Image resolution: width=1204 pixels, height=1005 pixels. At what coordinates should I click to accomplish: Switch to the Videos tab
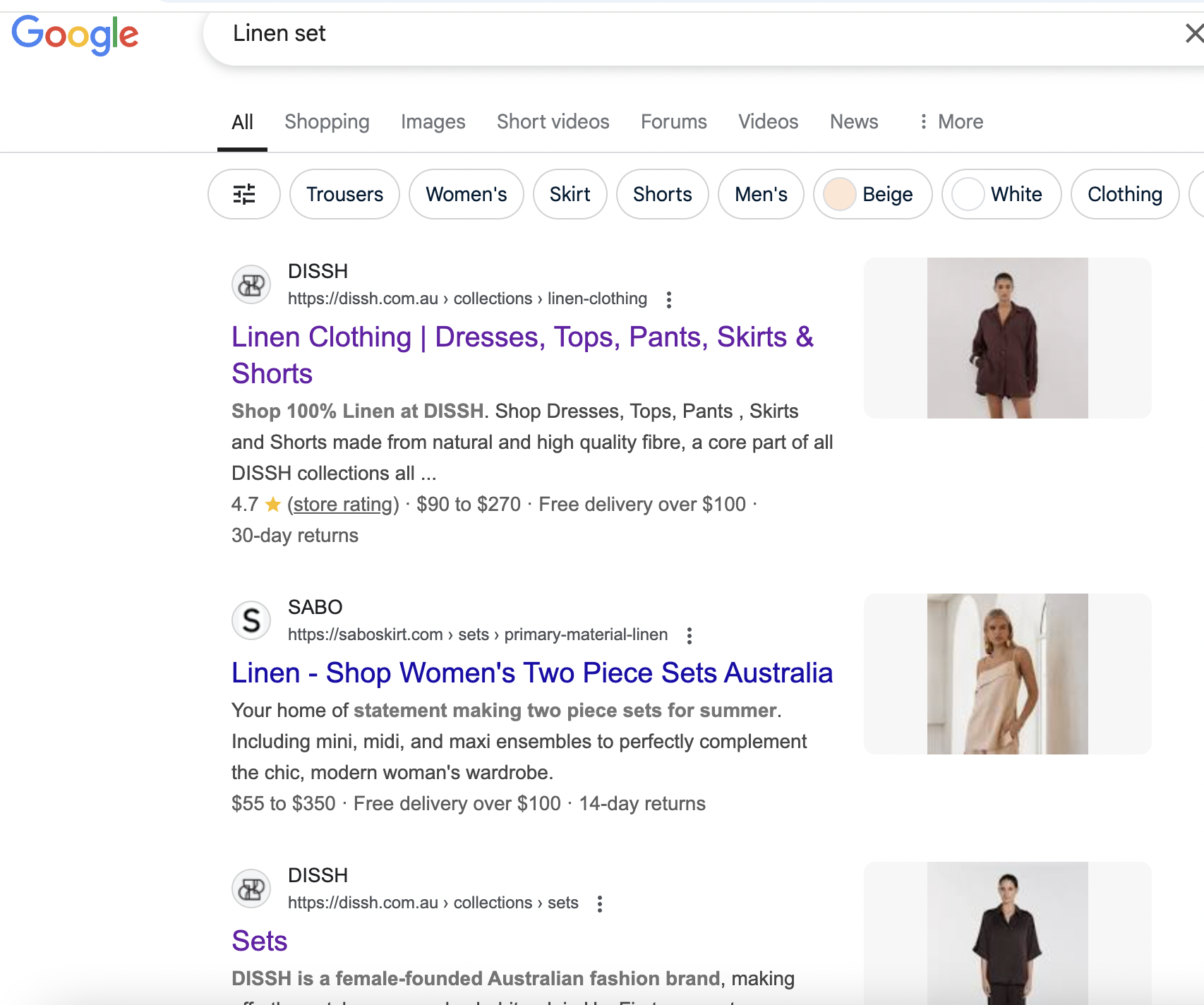pyautogui.click(x=769, y=121)
